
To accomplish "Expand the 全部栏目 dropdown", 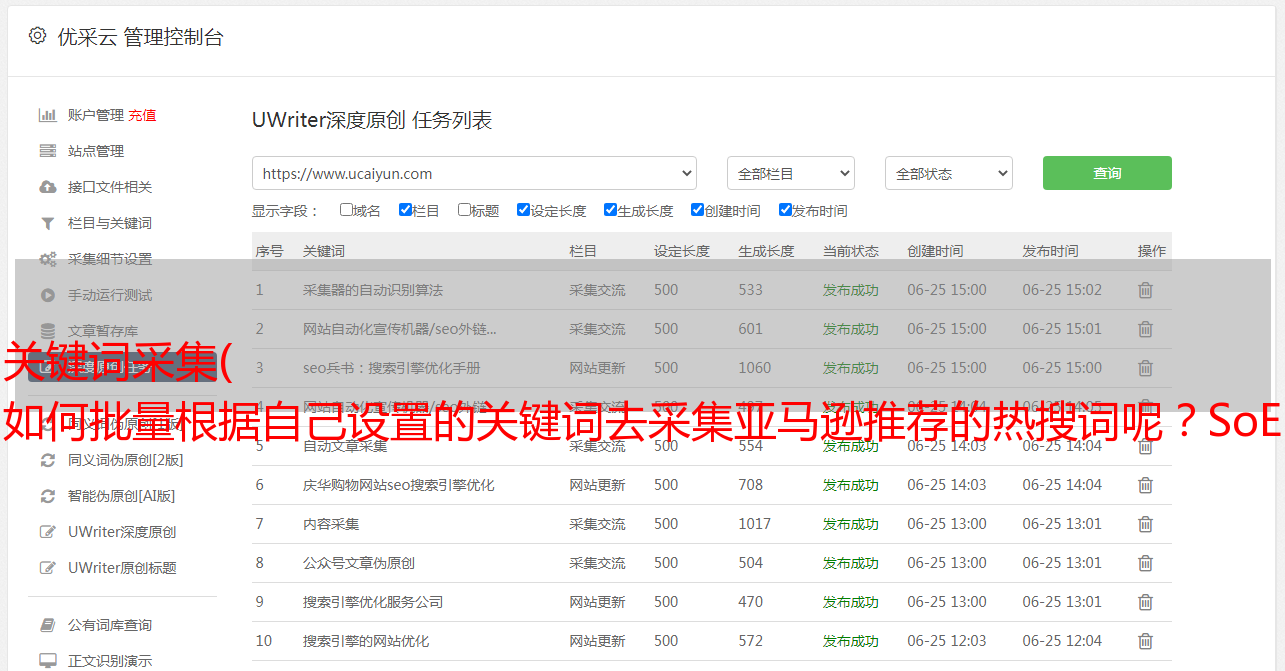I will (x=790, y=173).
